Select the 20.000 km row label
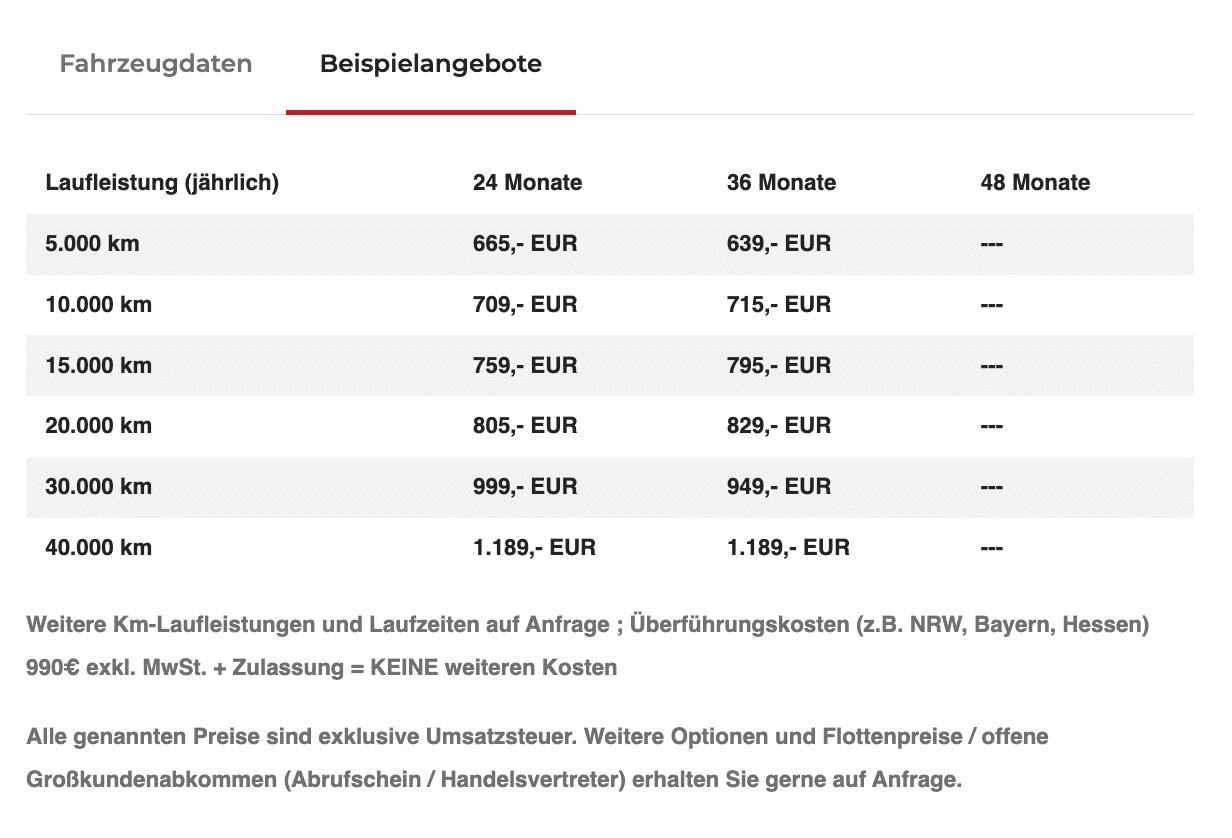1232x838 pixels. [x=98, y=426]
